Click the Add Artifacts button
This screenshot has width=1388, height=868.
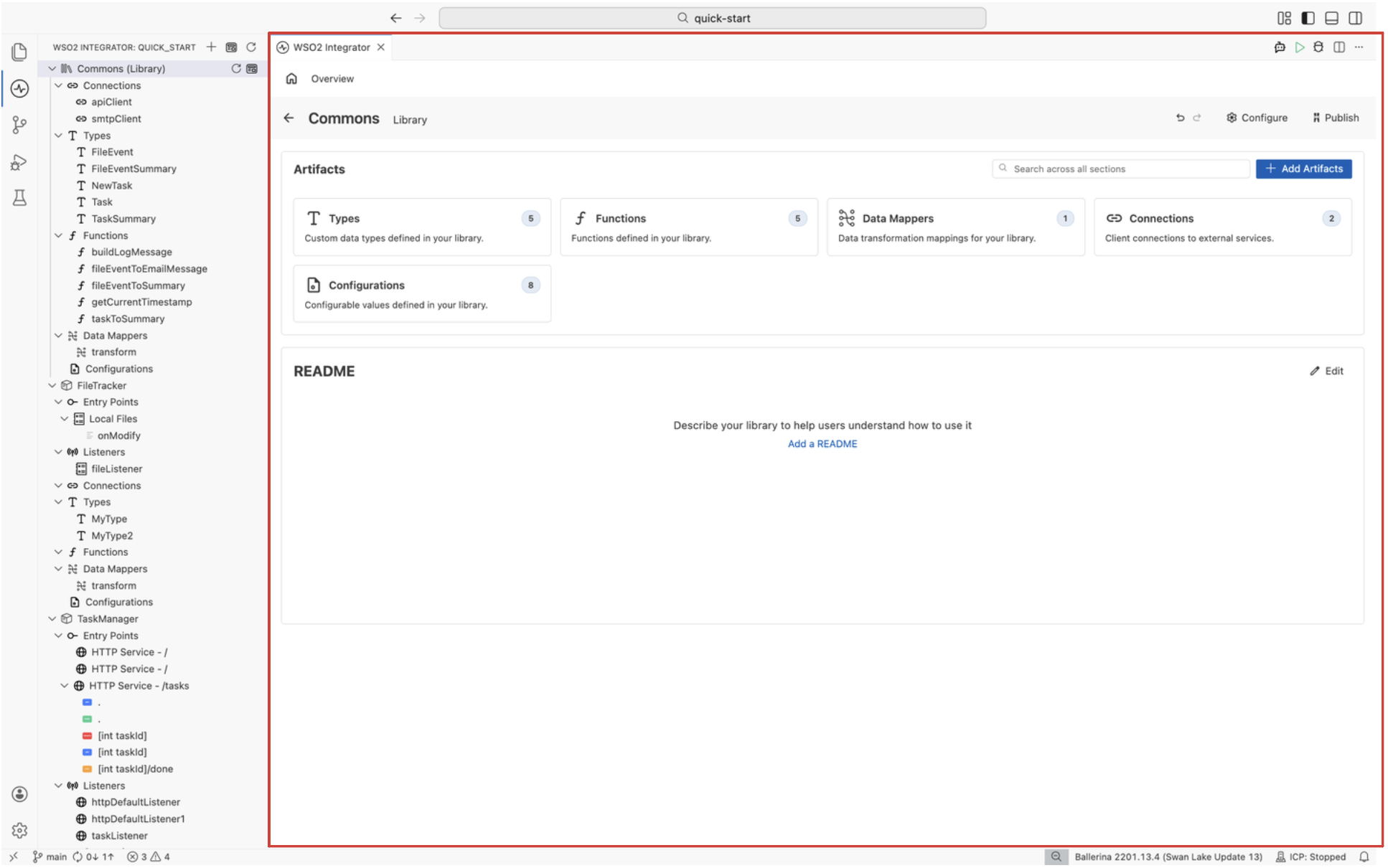point(1304,169)
